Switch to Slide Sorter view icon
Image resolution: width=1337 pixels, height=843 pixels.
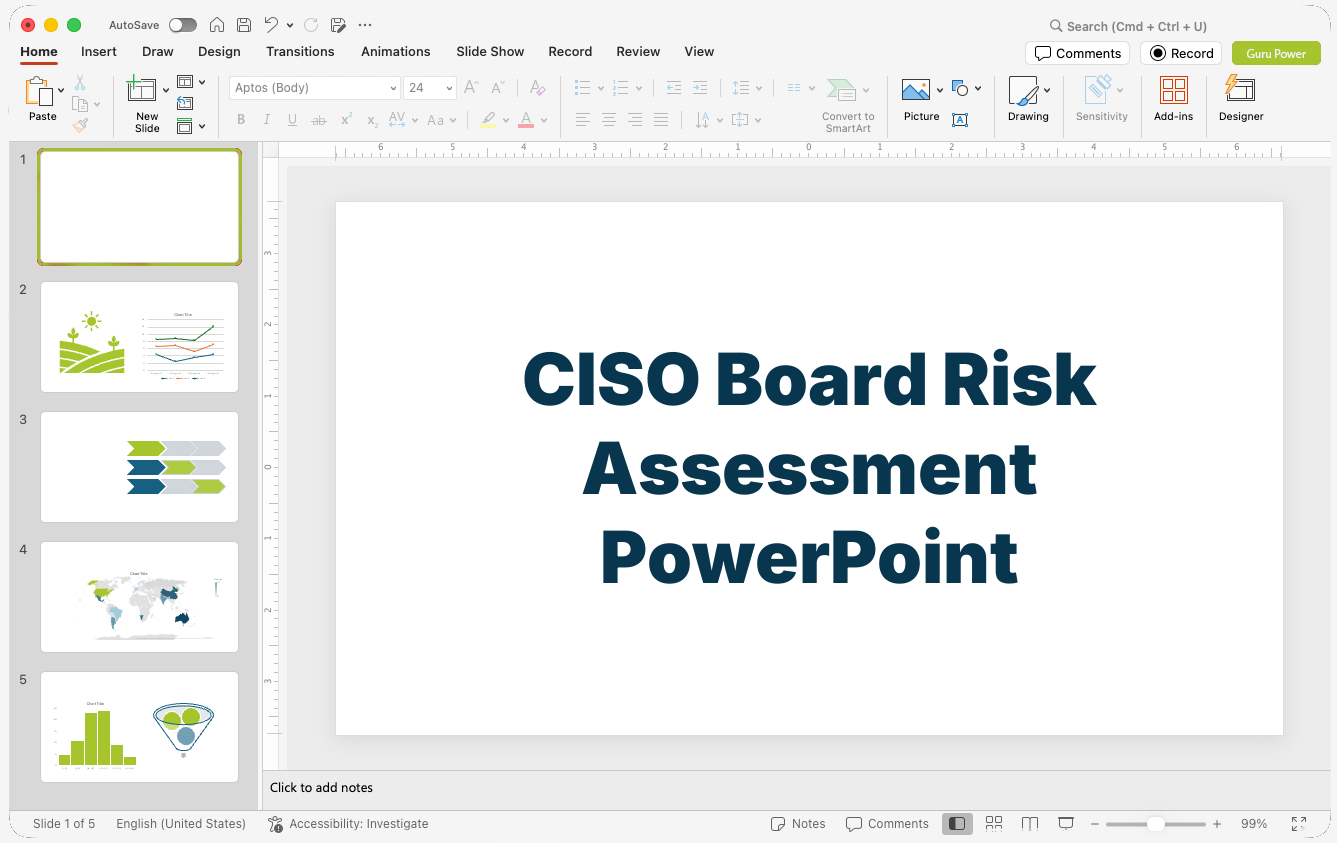(994, 824)
